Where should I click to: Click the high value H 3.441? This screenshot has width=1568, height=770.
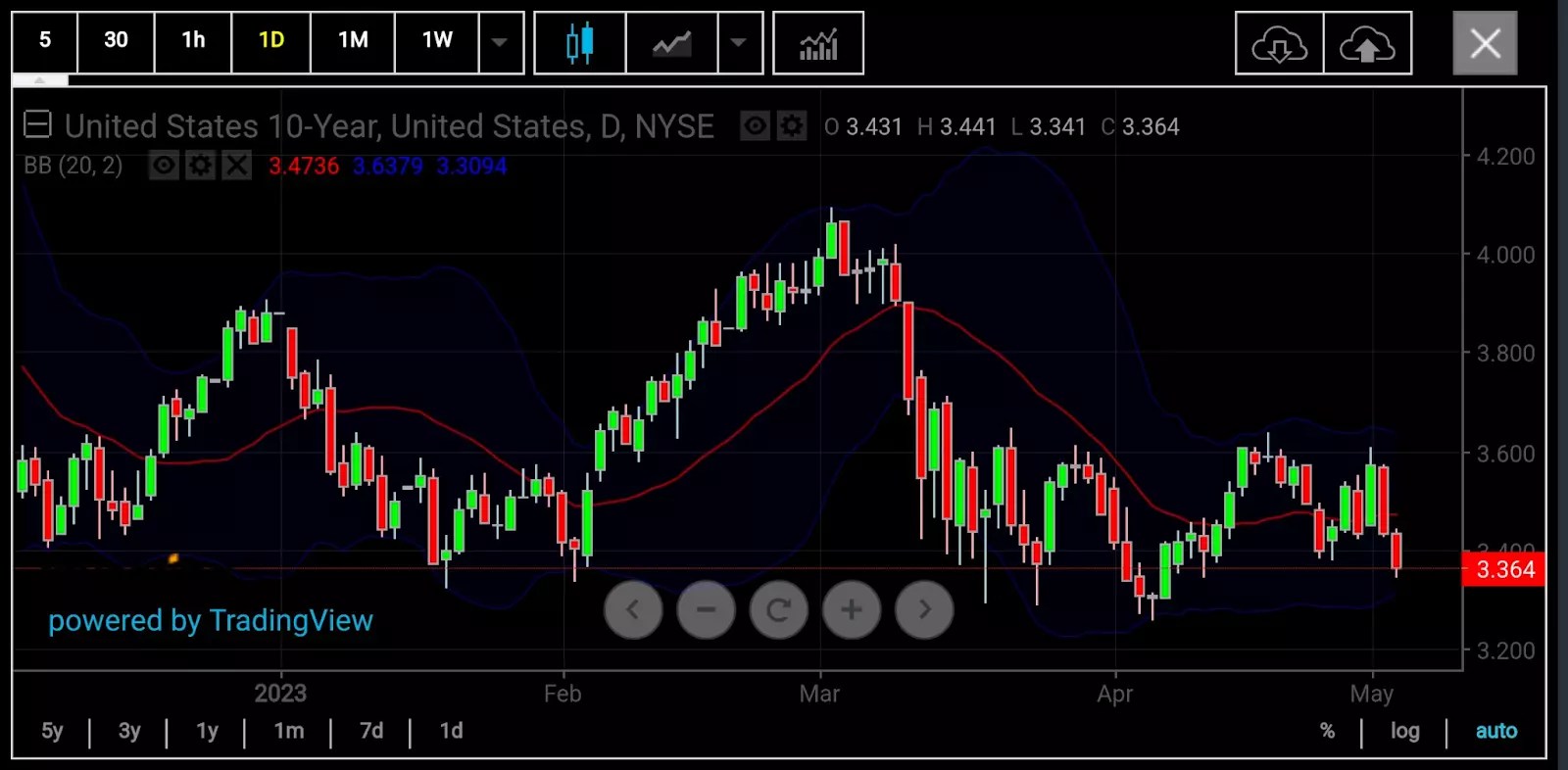[x=956, y=127]
